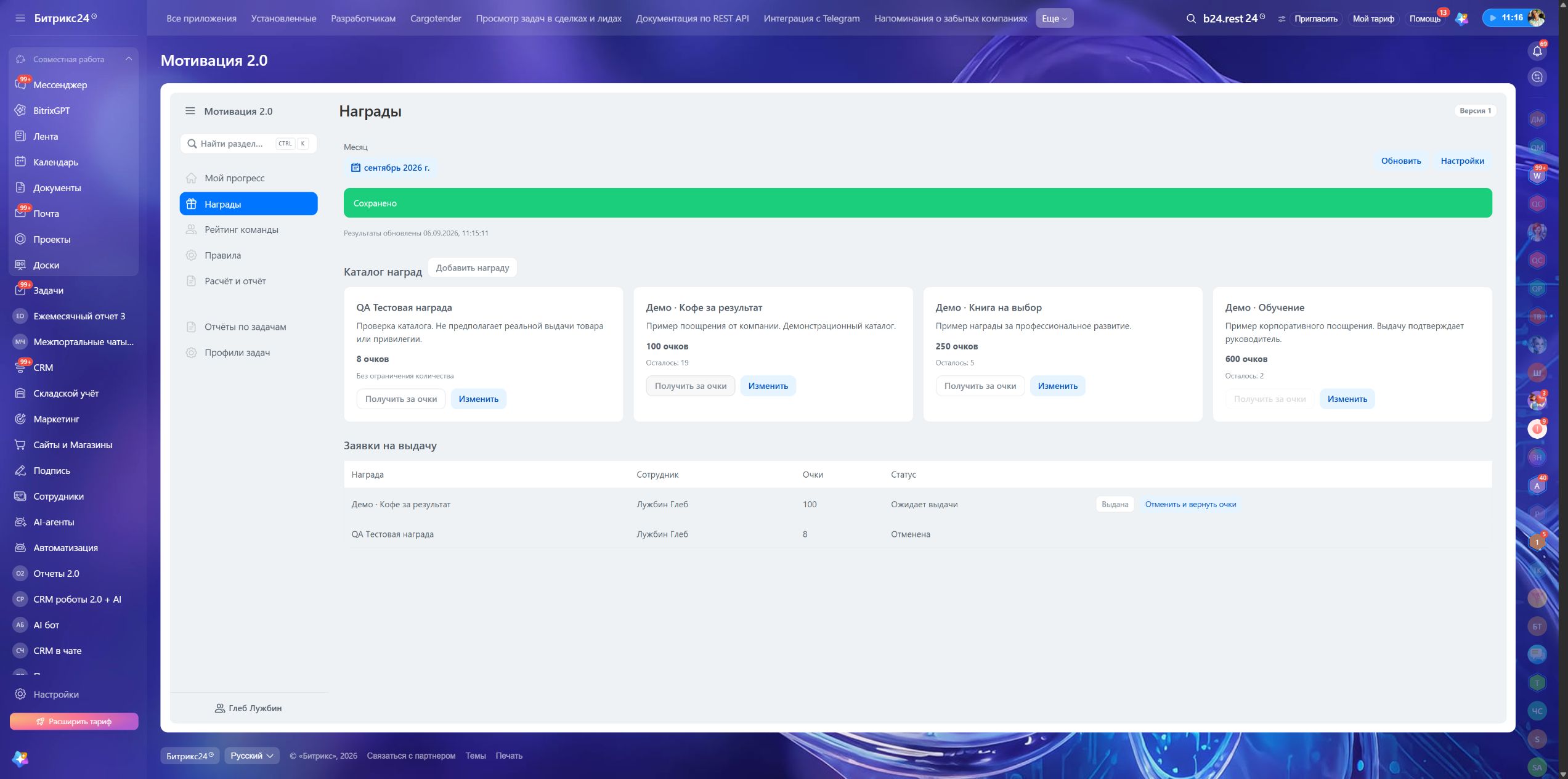Open Документы section
This screenshot has height=779, width=1568.
57,188
